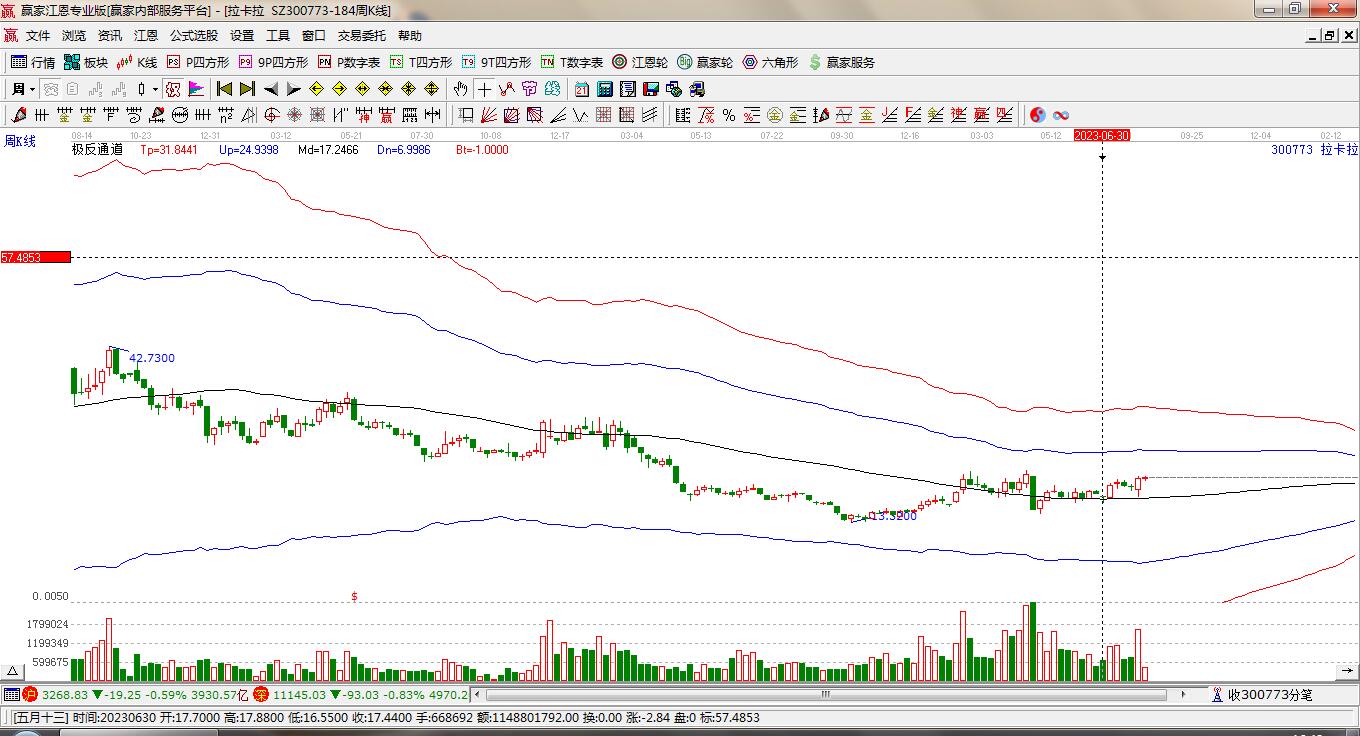Expand the panel with bottom-left up triangle
Viewport: 1360px width, 736px height.
pos(13,671)
